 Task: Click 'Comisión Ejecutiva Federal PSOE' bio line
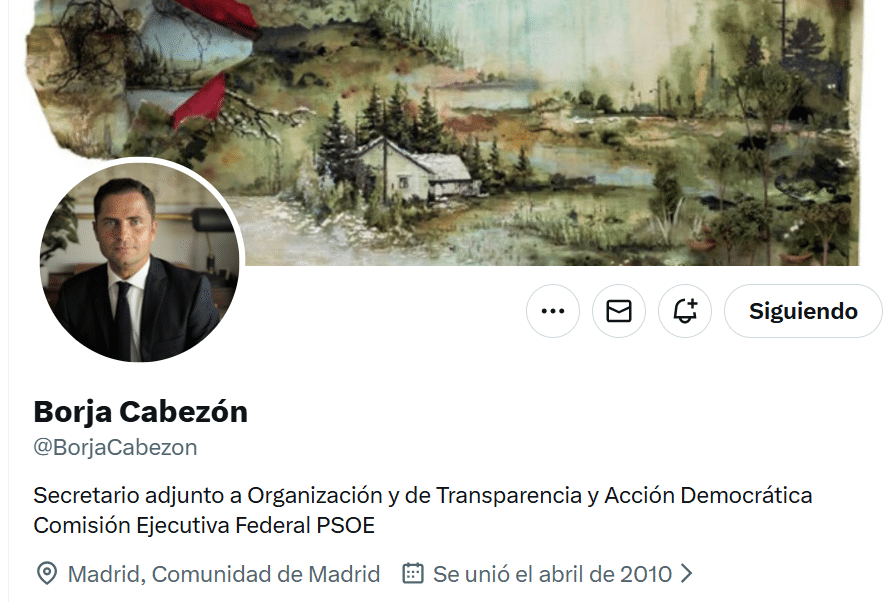(204, 525)
